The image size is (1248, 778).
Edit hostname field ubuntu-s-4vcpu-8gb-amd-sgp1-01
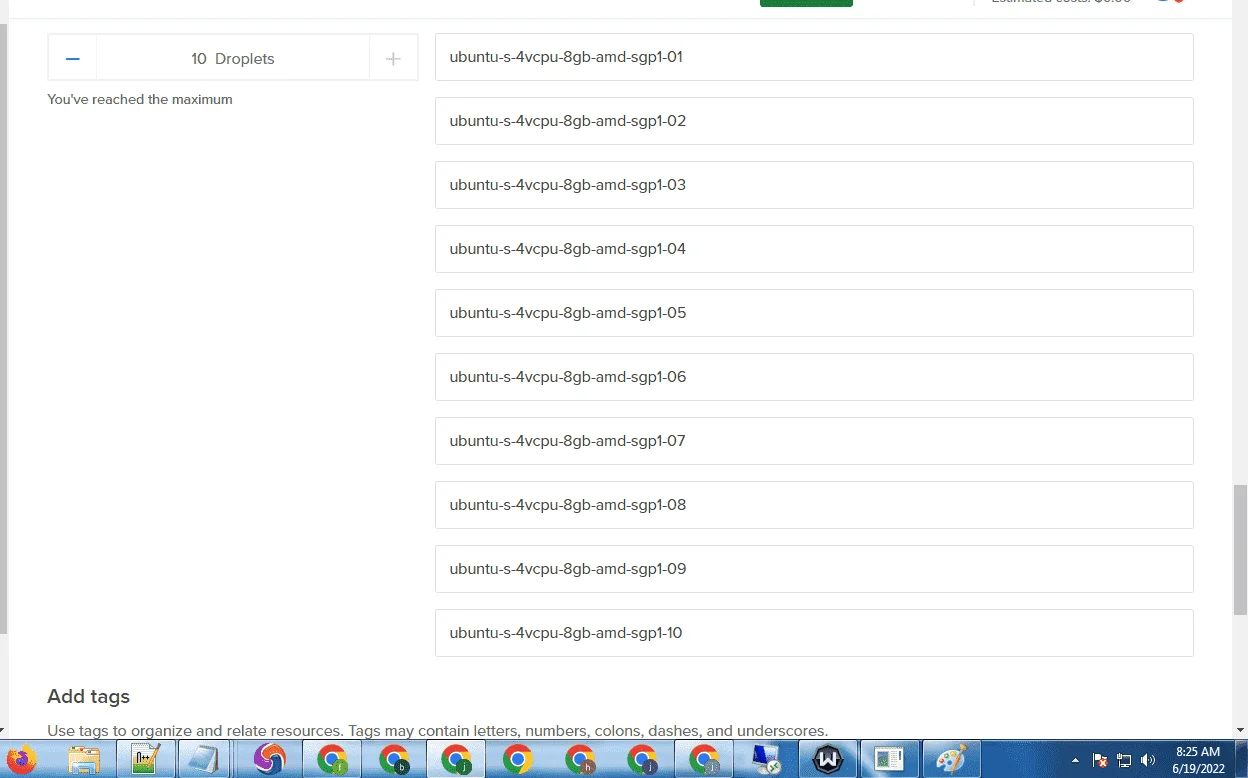(x=814, y=57)
